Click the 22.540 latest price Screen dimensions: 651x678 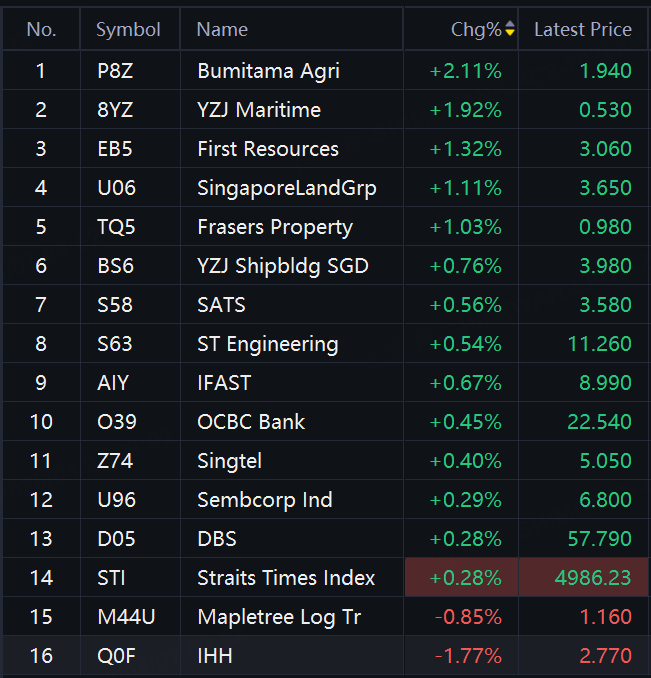click(x=600, y=422)
